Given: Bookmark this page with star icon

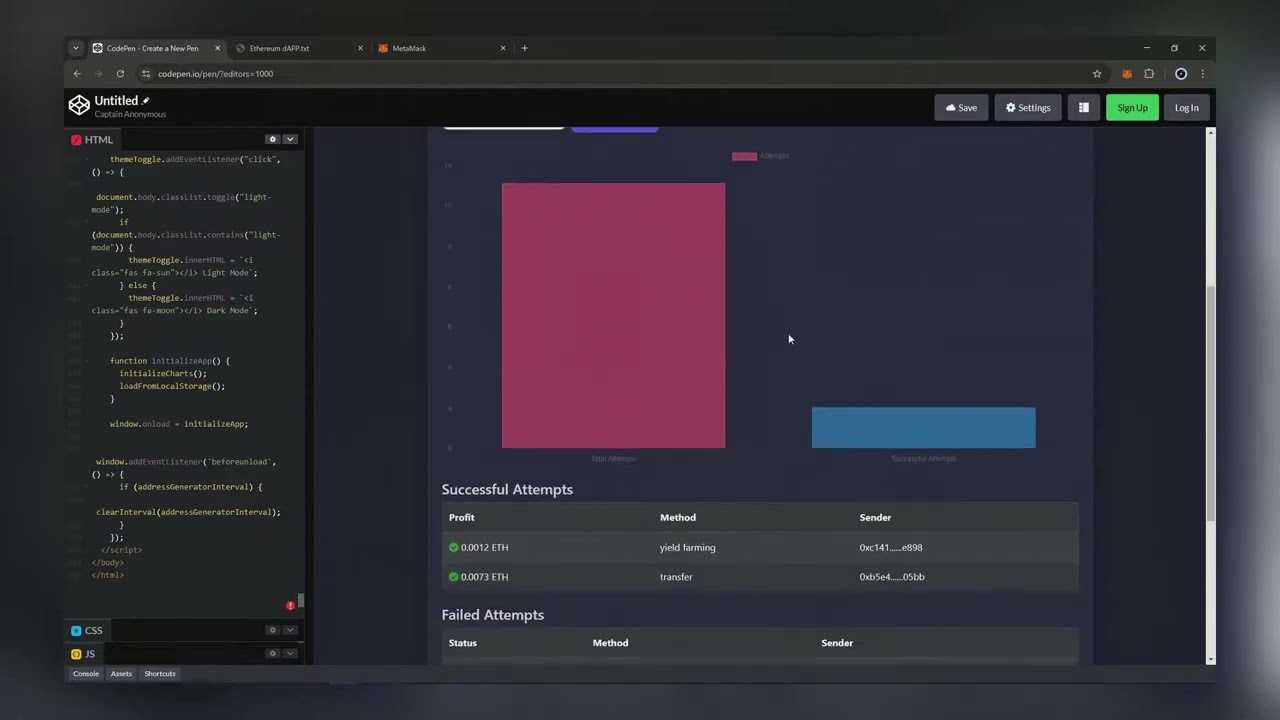Looking at the screenshot, I should pyautogui.click(x=1097, y=74).
